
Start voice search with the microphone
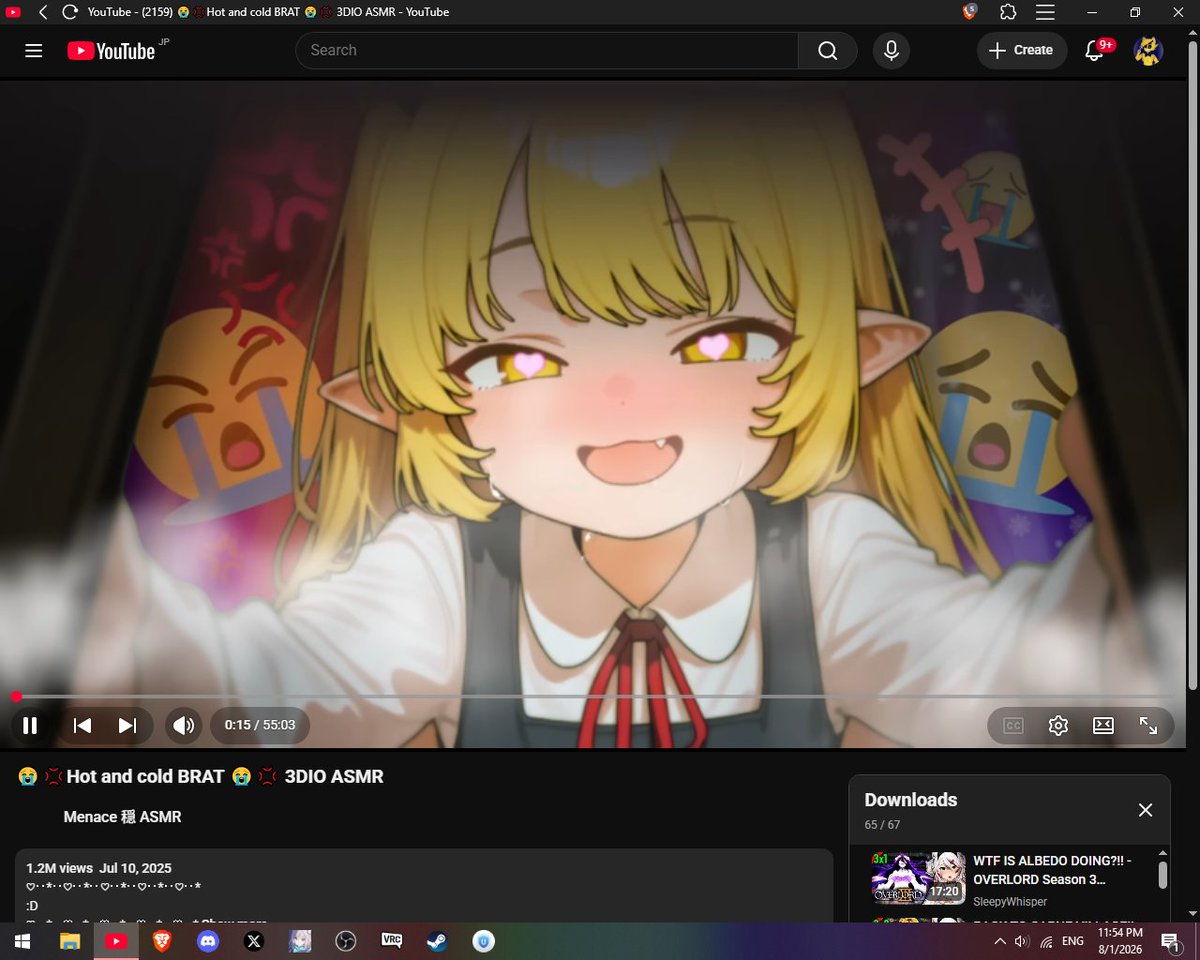891,50
